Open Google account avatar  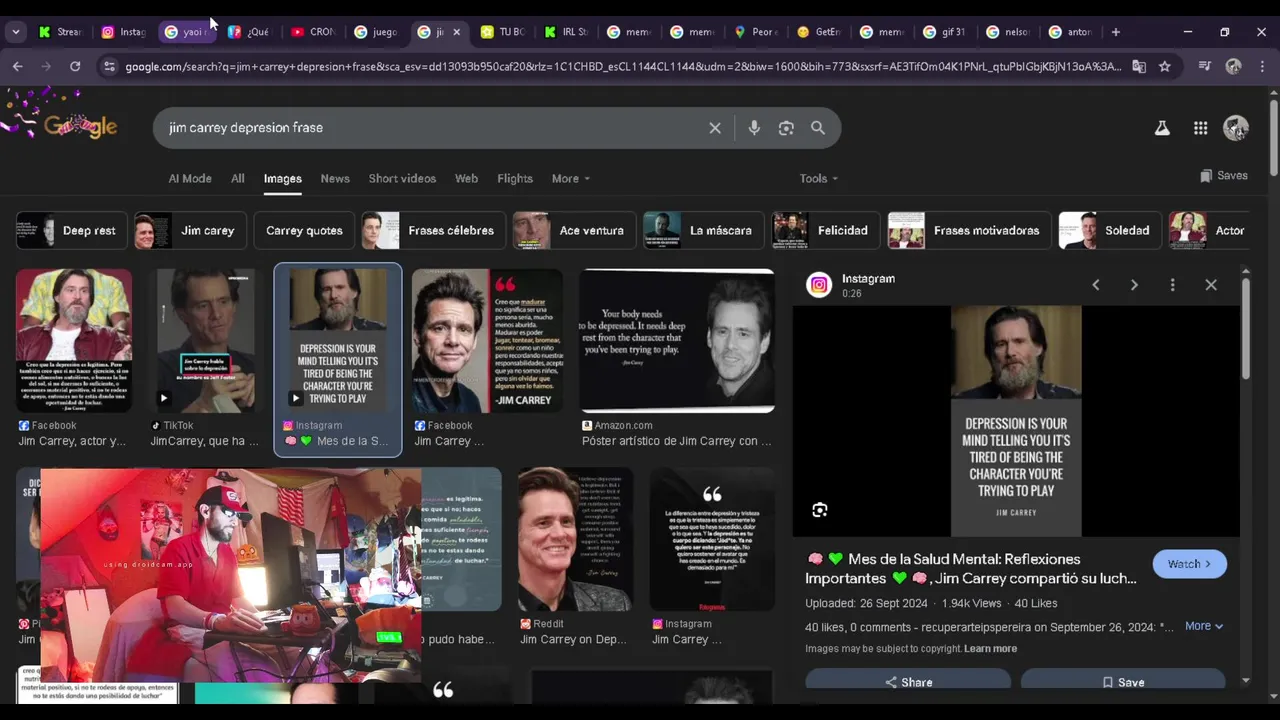(1236, 128)
